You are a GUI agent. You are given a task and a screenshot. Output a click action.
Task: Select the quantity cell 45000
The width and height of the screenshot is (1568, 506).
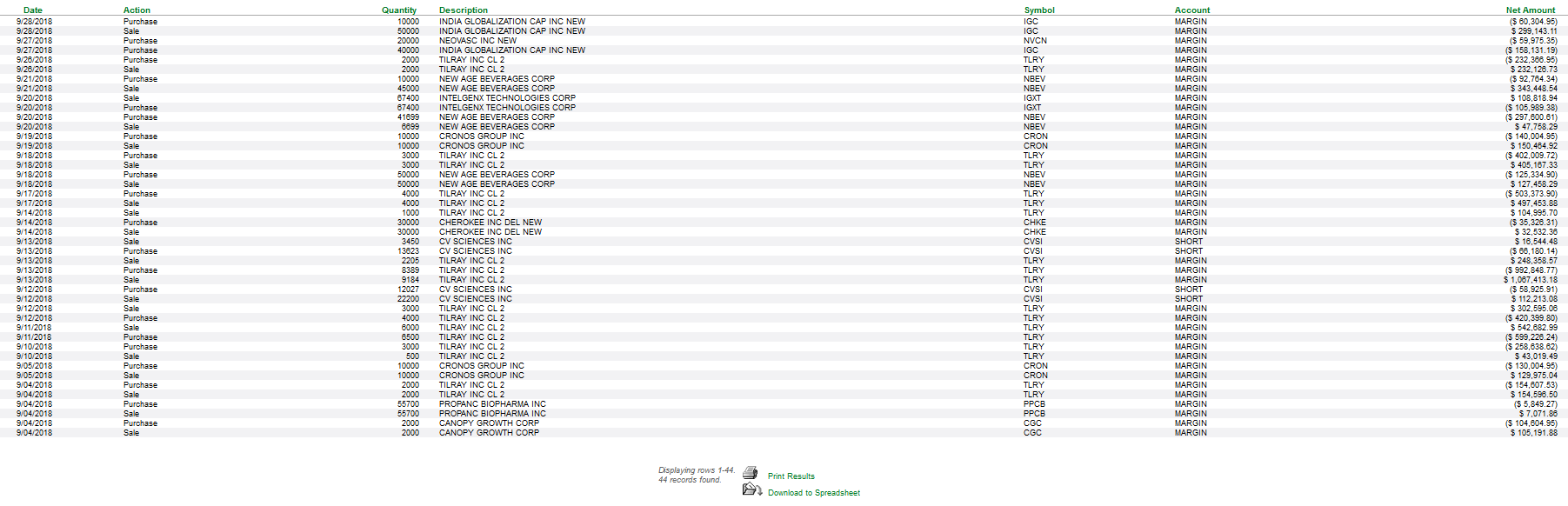point(408,89)
